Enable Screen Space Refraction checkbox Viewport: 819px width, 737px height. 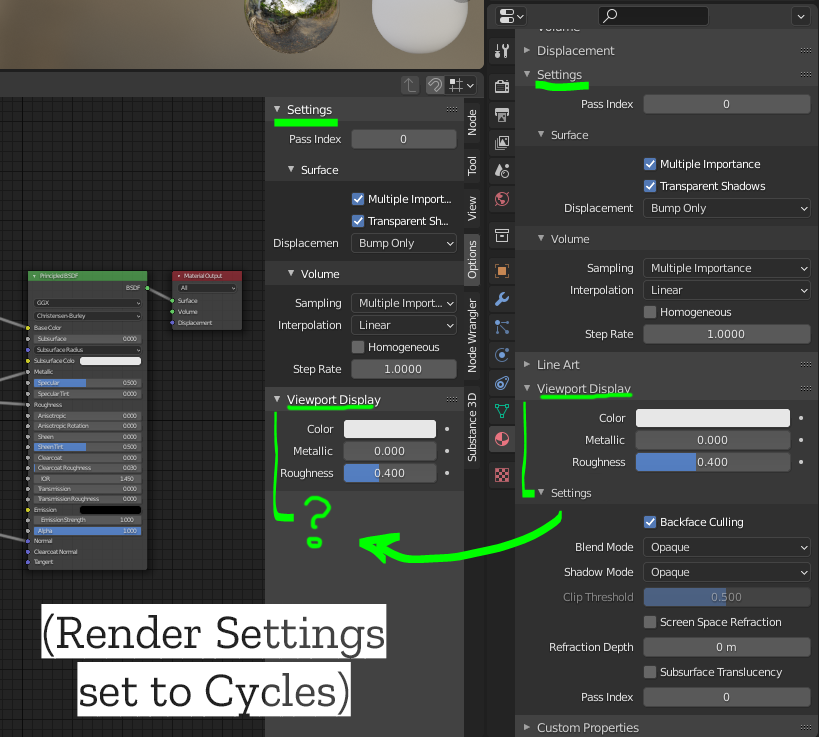pyautogui.click(x=650, y=622)
